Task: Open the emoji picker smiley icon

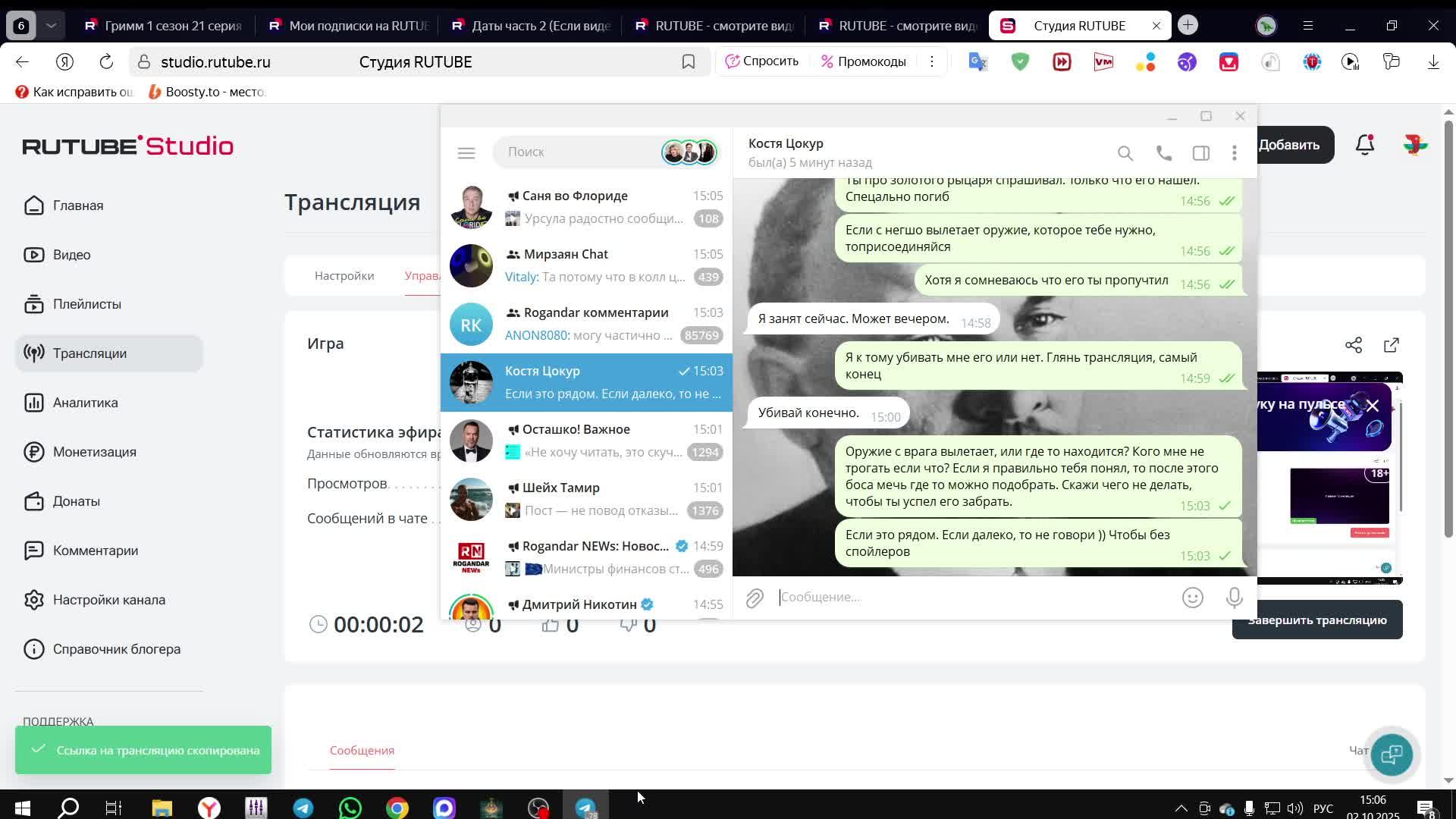Action: point(1192,598)
